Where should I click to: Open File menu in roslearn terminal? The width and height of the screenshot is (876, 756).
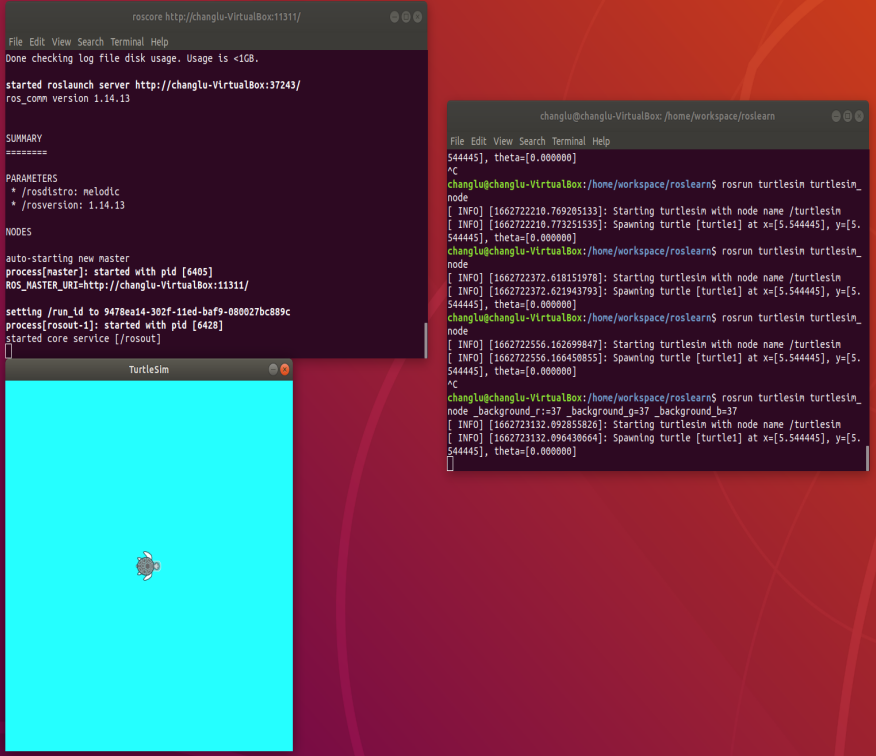457,141
